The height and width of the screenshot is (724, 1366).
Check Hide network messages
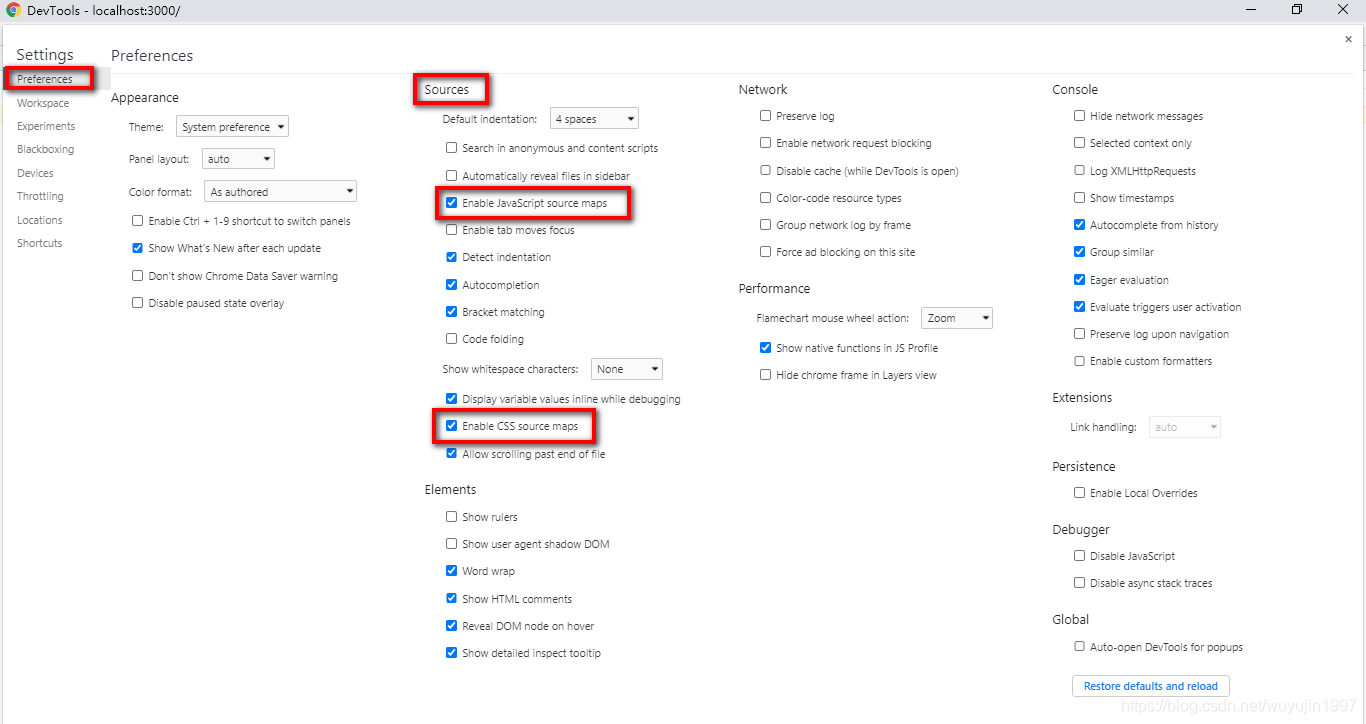[x=1079, y=116]
